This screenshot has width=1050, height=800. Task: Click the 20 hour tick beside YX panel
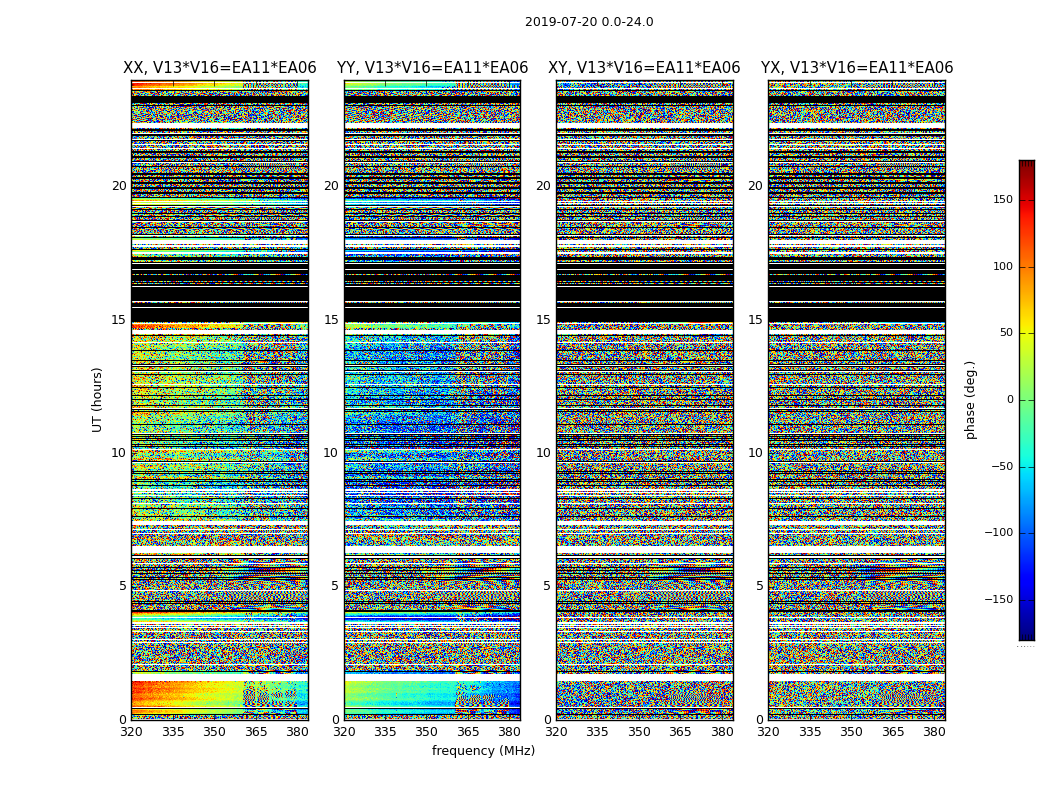755,186
